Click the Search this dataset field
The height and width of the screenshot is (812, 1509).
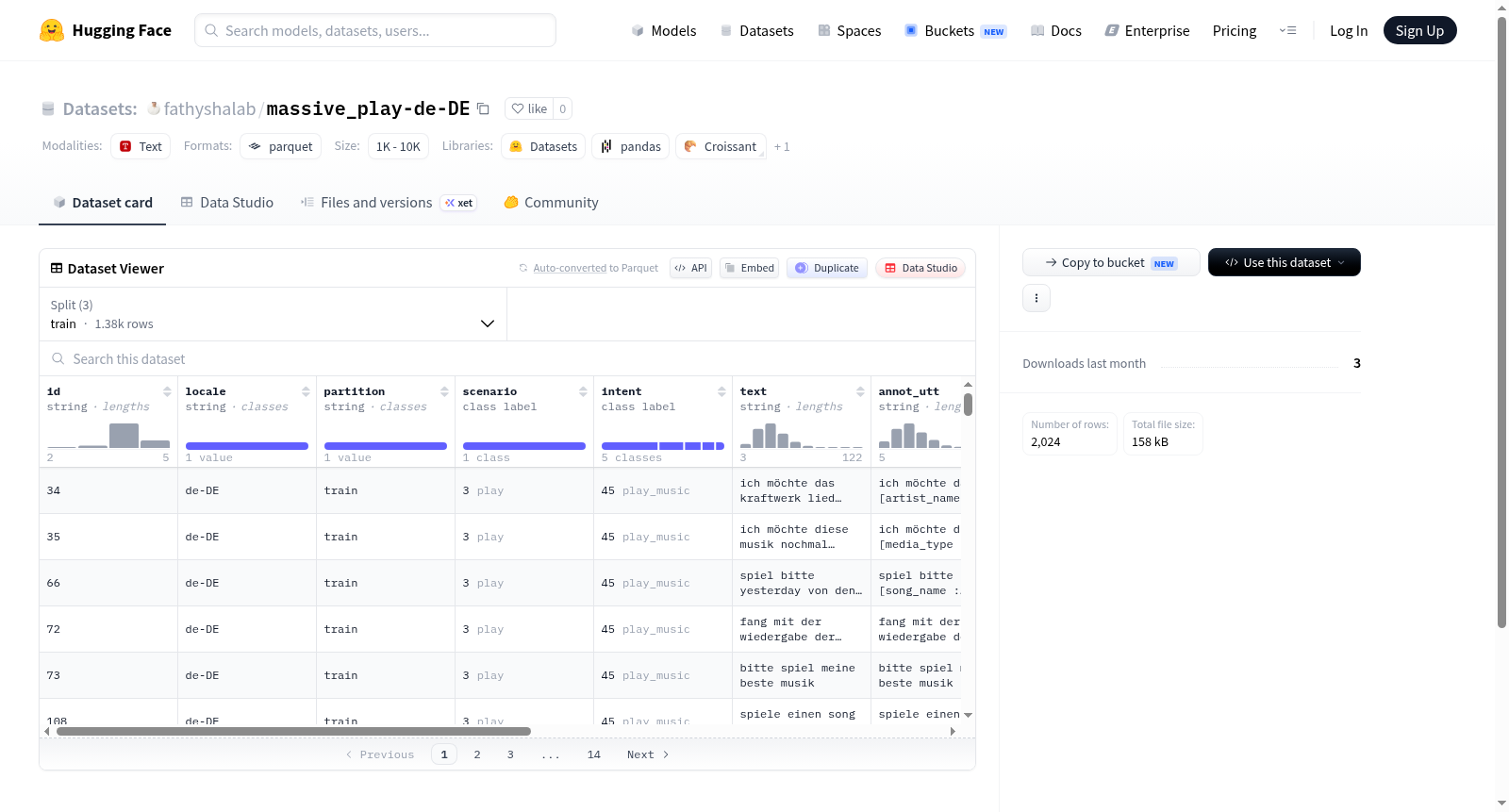(x=507, y=358)
